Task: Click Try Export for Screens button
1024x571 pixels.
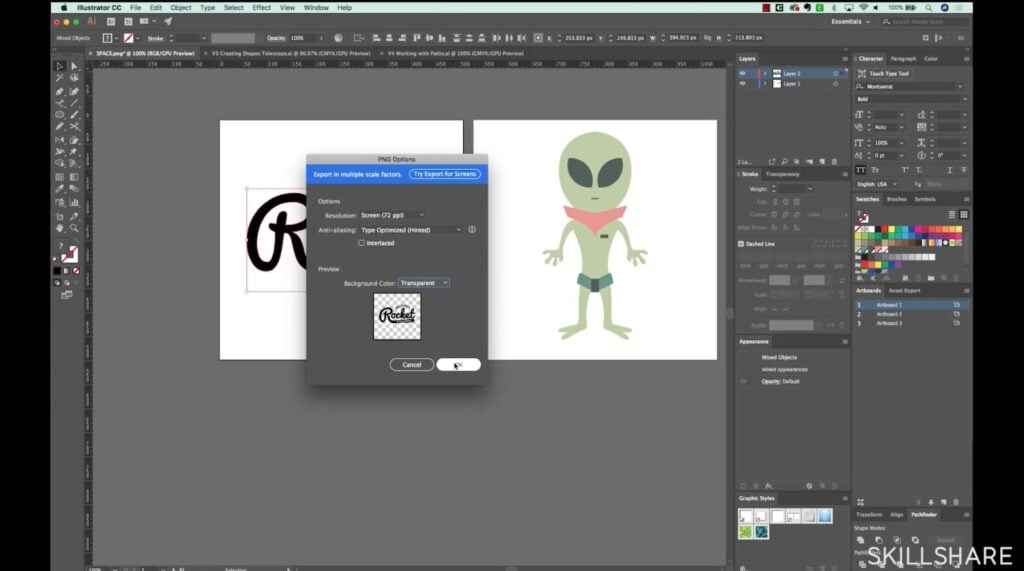Action: pyautogui.click(x=445, y=174)
